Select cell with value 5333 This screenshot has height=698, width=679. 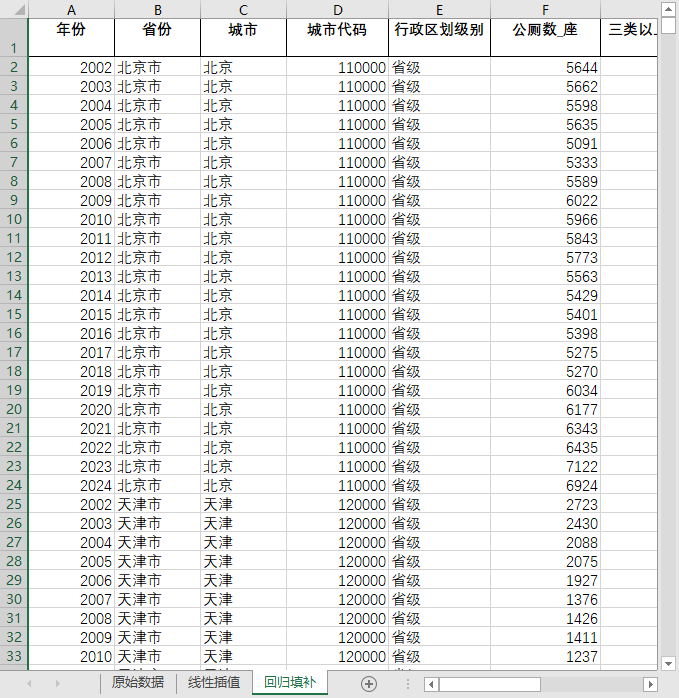click(545, 162)
